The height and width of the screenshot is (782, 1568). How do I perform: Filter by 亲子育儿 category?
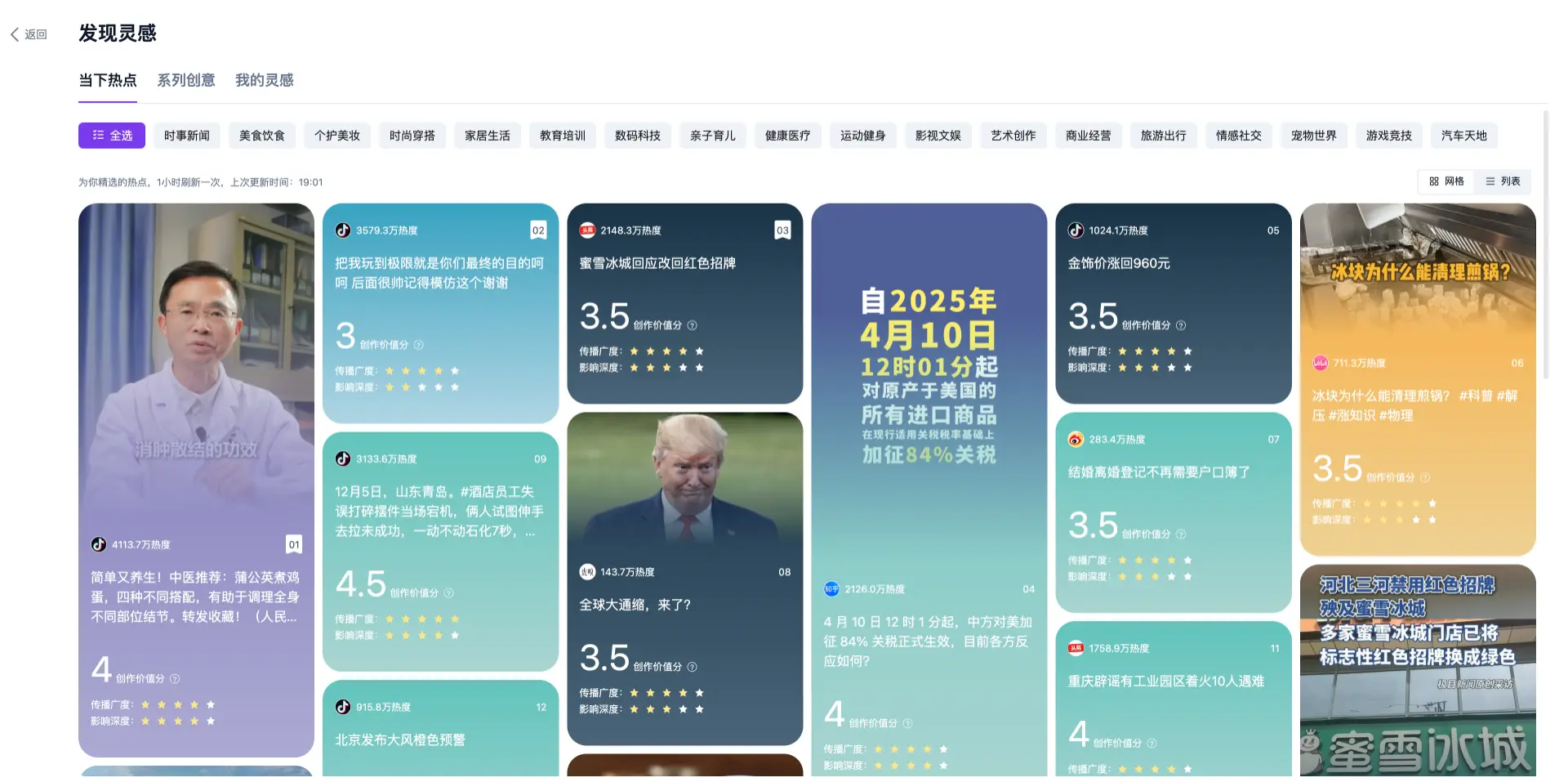(x=713, y=136)
